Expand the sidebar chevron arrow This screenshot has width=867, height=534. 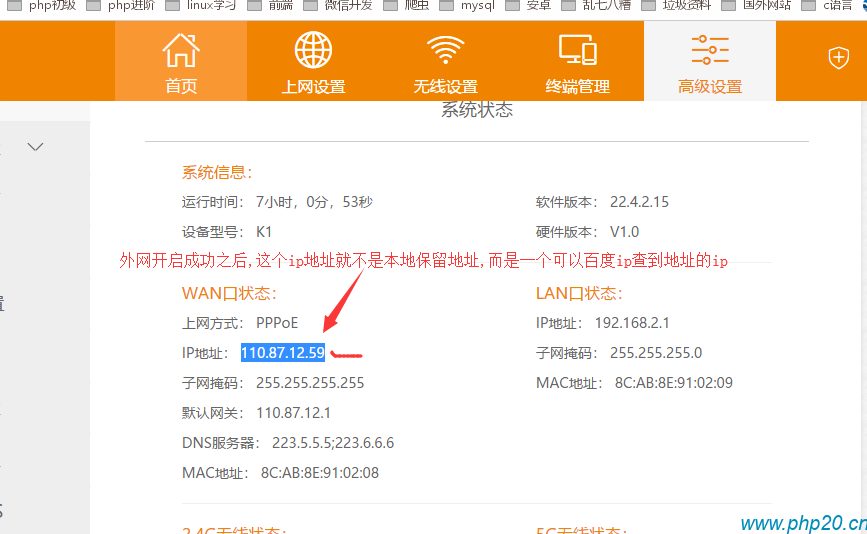35,146
